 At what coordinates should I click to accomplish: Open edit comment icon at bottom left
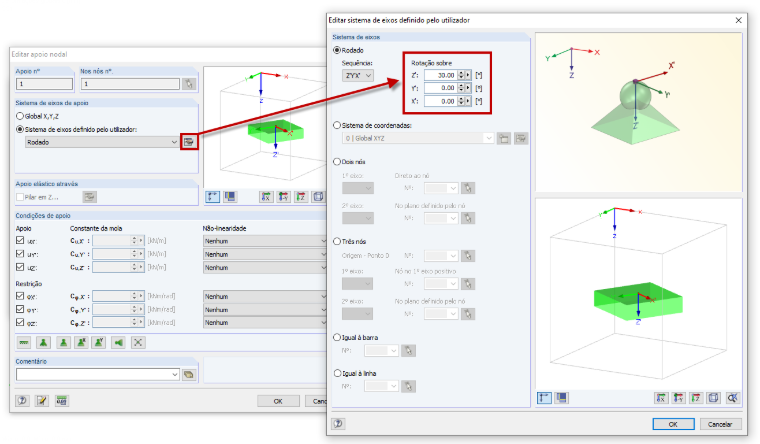[42, 401]
